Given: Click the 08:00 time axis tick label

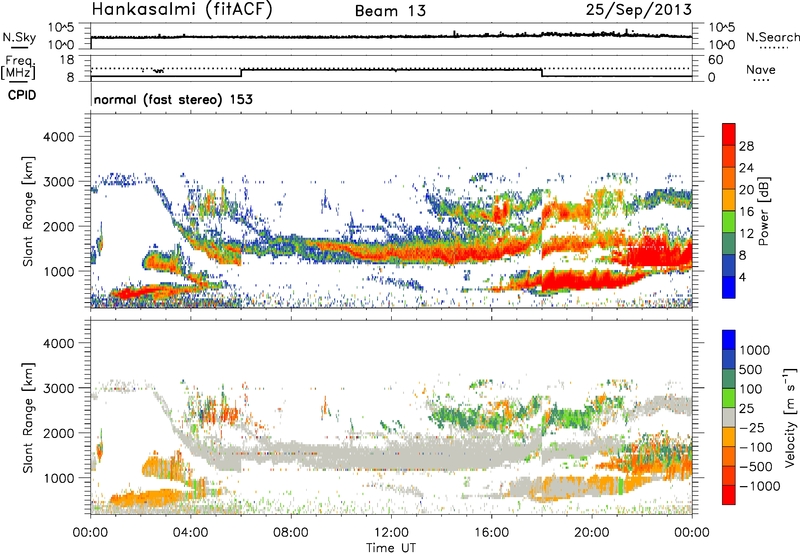Looking at the screenshot, I should point(291,533).
